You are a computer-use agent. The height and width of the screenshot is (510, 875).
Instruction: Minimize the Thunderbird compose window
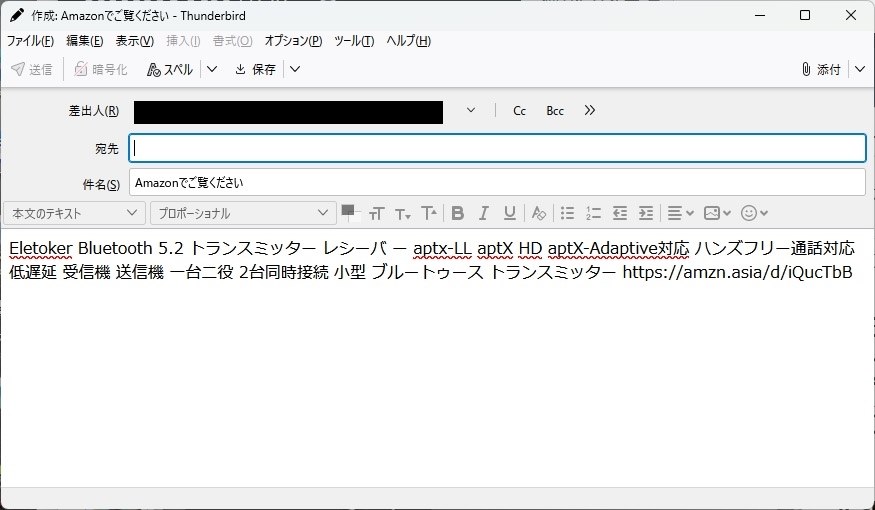click(759, 15)
